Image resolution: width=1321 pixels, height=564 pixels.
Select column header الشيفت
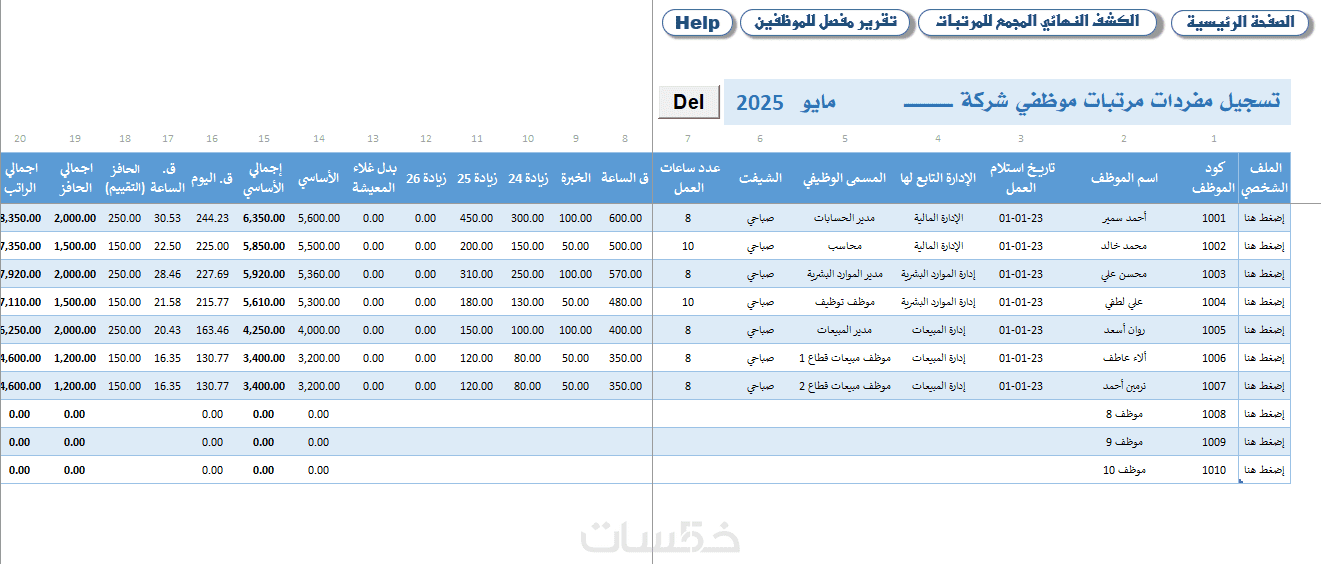click(760, 178)
